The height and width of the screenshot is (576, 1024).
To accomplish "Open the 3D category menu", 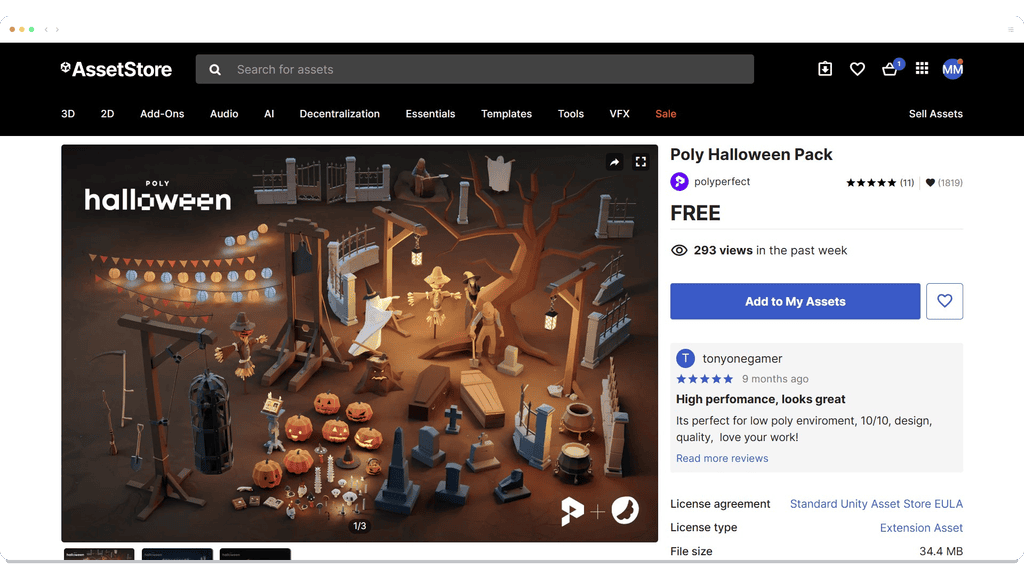I will [x=68, y=114].
